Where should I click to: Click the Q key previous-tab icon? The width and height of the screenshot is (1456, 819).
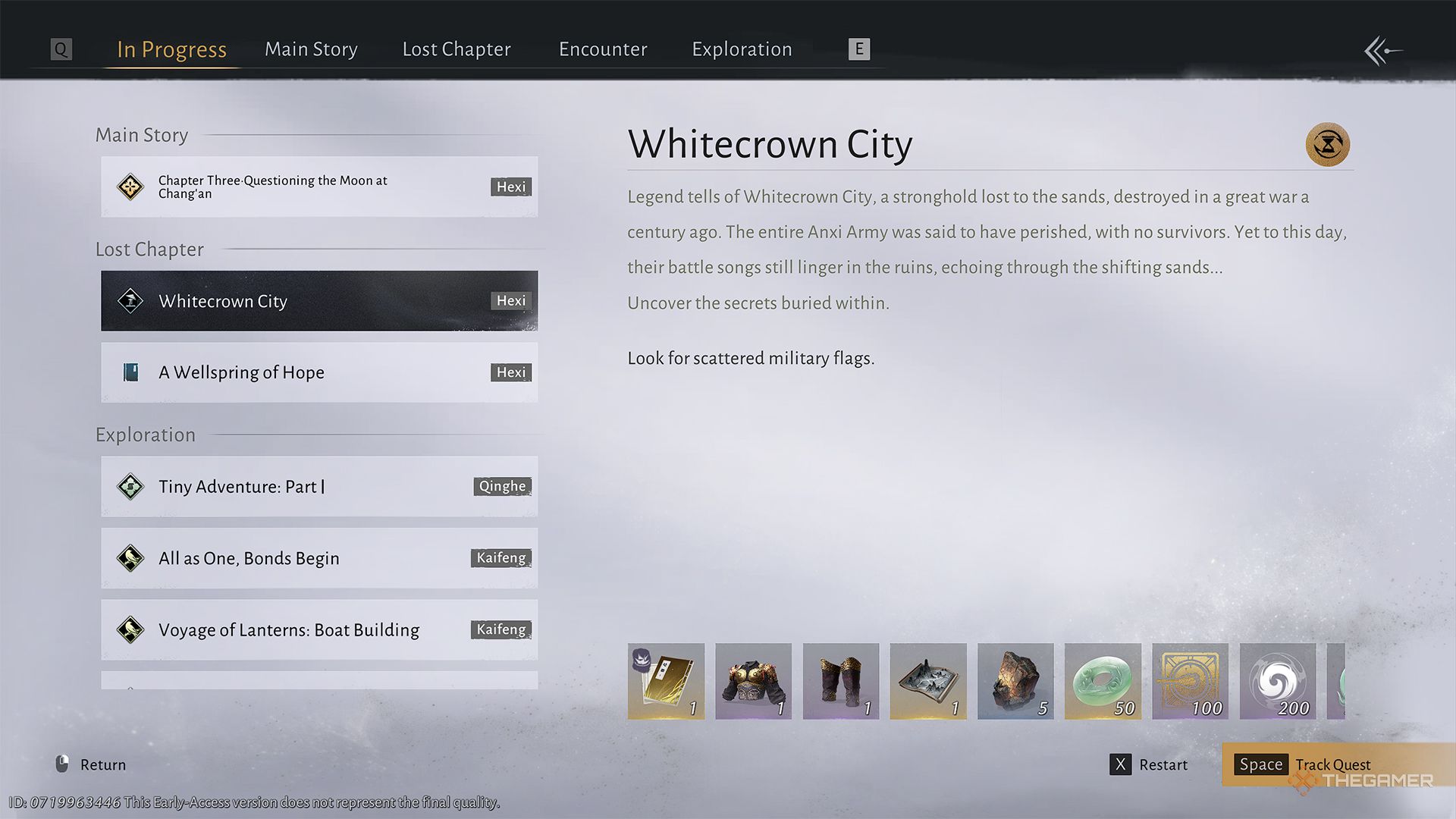tap(61, 49)
